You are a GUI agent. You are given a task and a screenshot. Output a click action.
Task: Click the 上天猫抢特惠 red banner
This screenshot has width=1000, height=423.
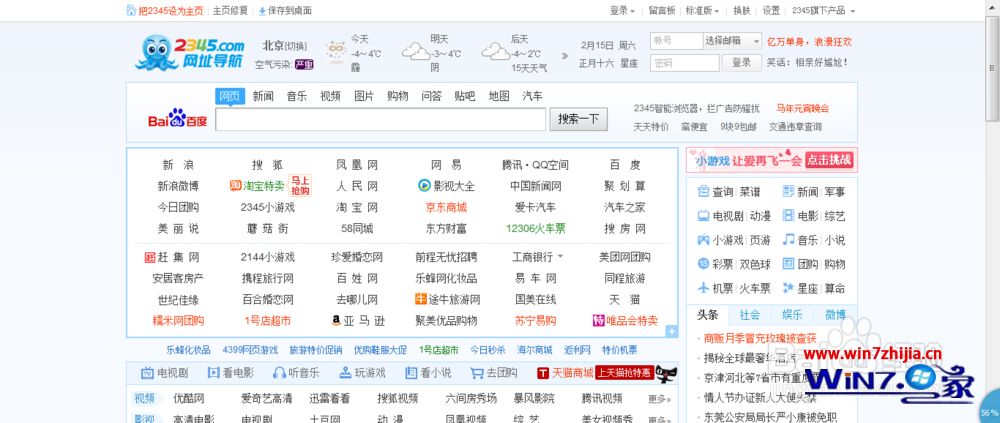[625, 373]
